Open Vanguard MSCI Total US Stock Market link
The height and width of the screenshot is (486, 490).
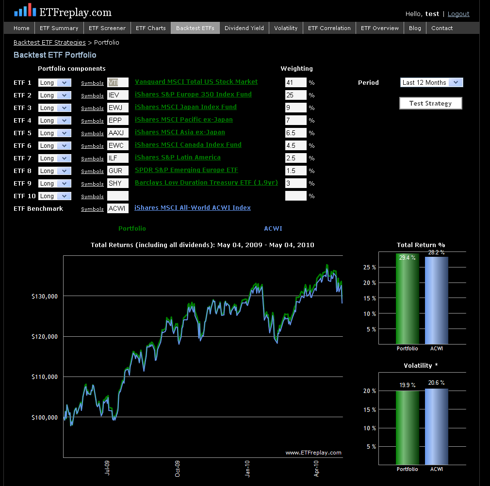196,82
